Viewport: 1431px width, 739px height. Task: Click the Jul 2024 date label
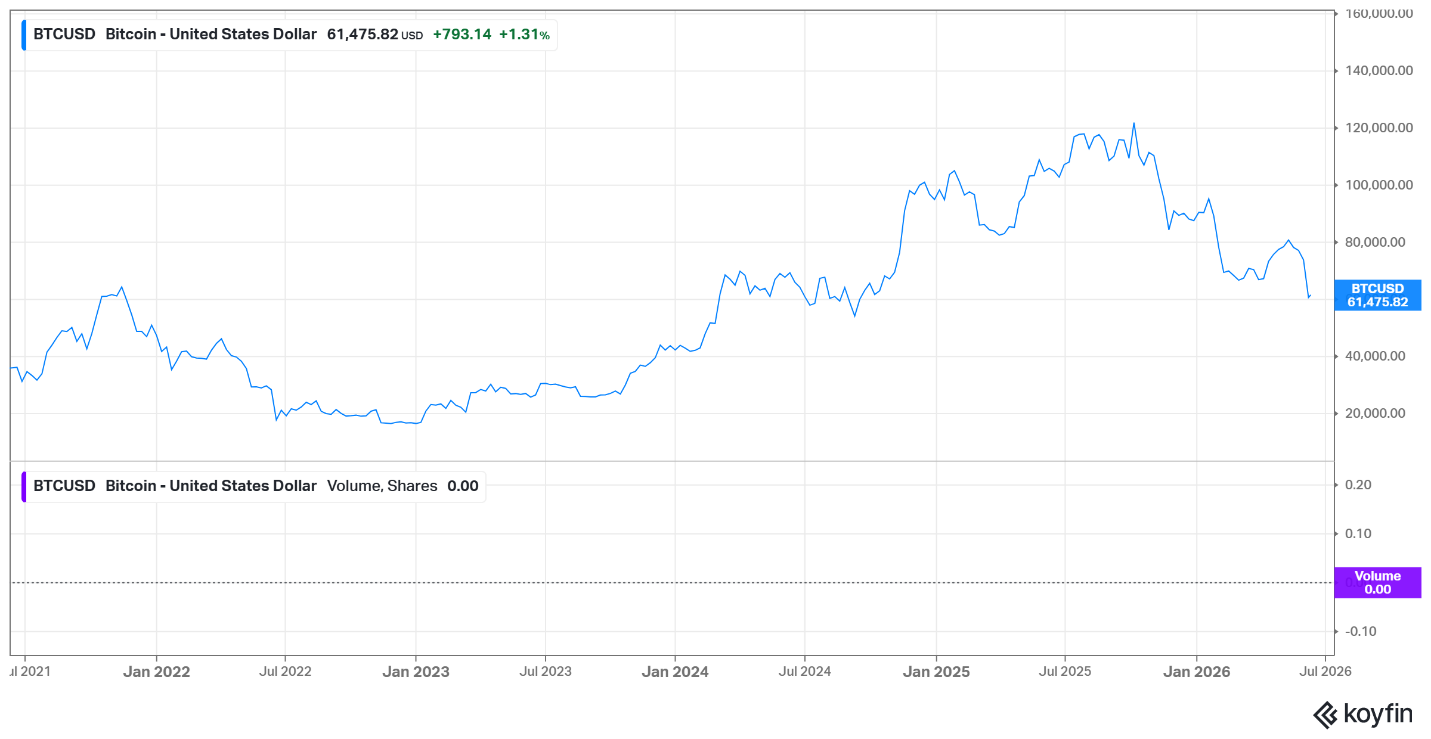point(805,672)
